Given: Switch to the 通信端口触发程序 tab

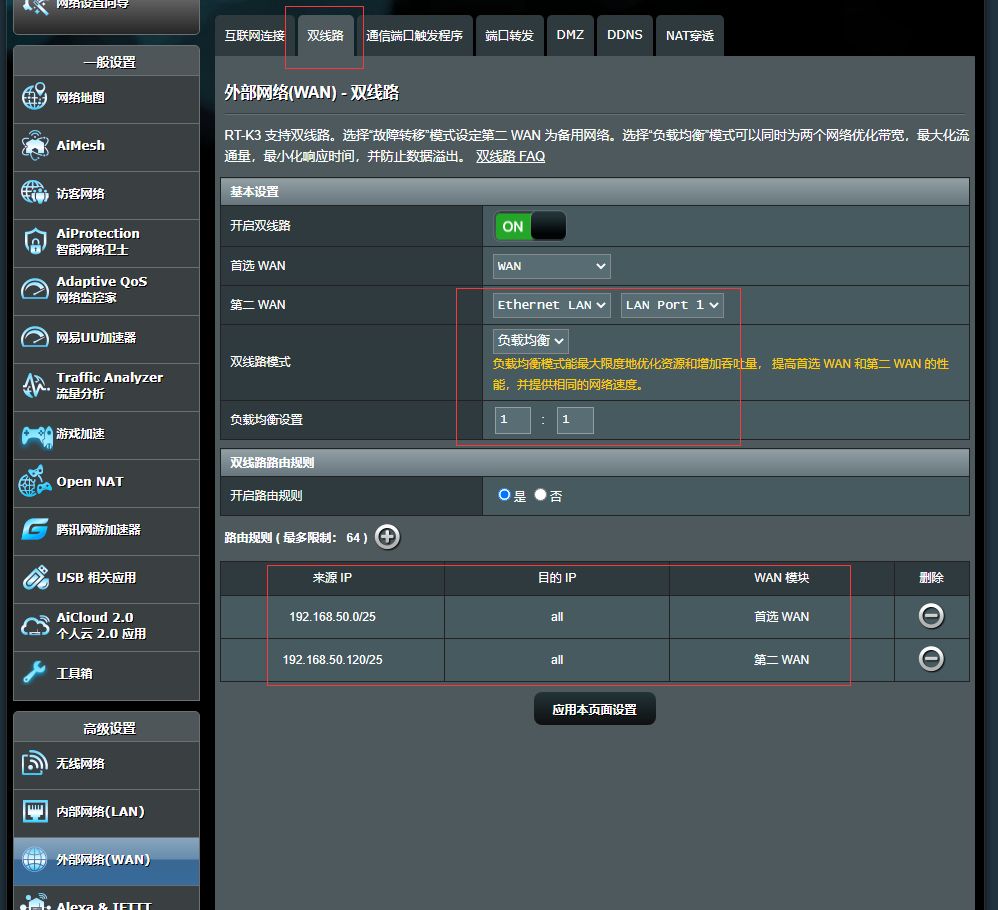Looking at the screenshot, I should 414,36.
